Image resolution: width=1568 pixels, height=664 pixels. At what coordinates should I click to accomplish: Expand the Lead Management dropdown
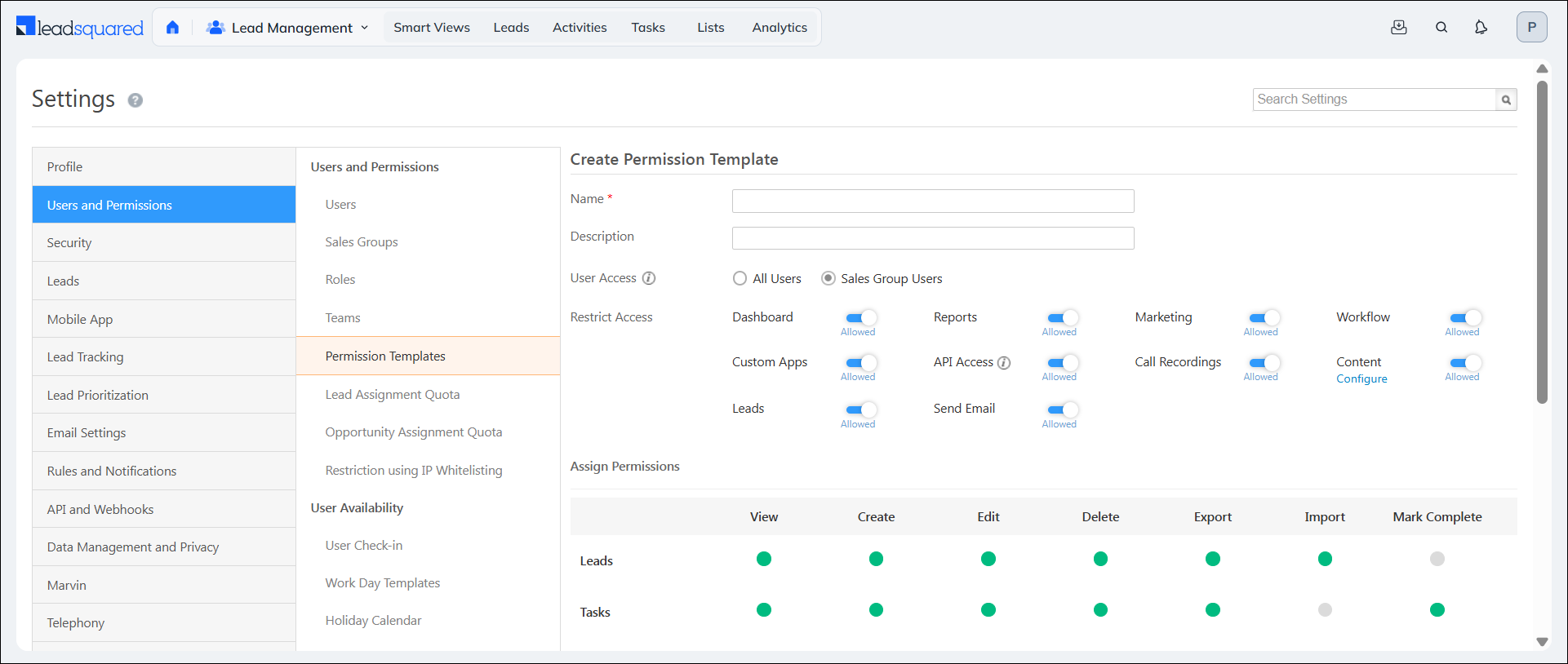pyautogui.click(x=287, y=28)
